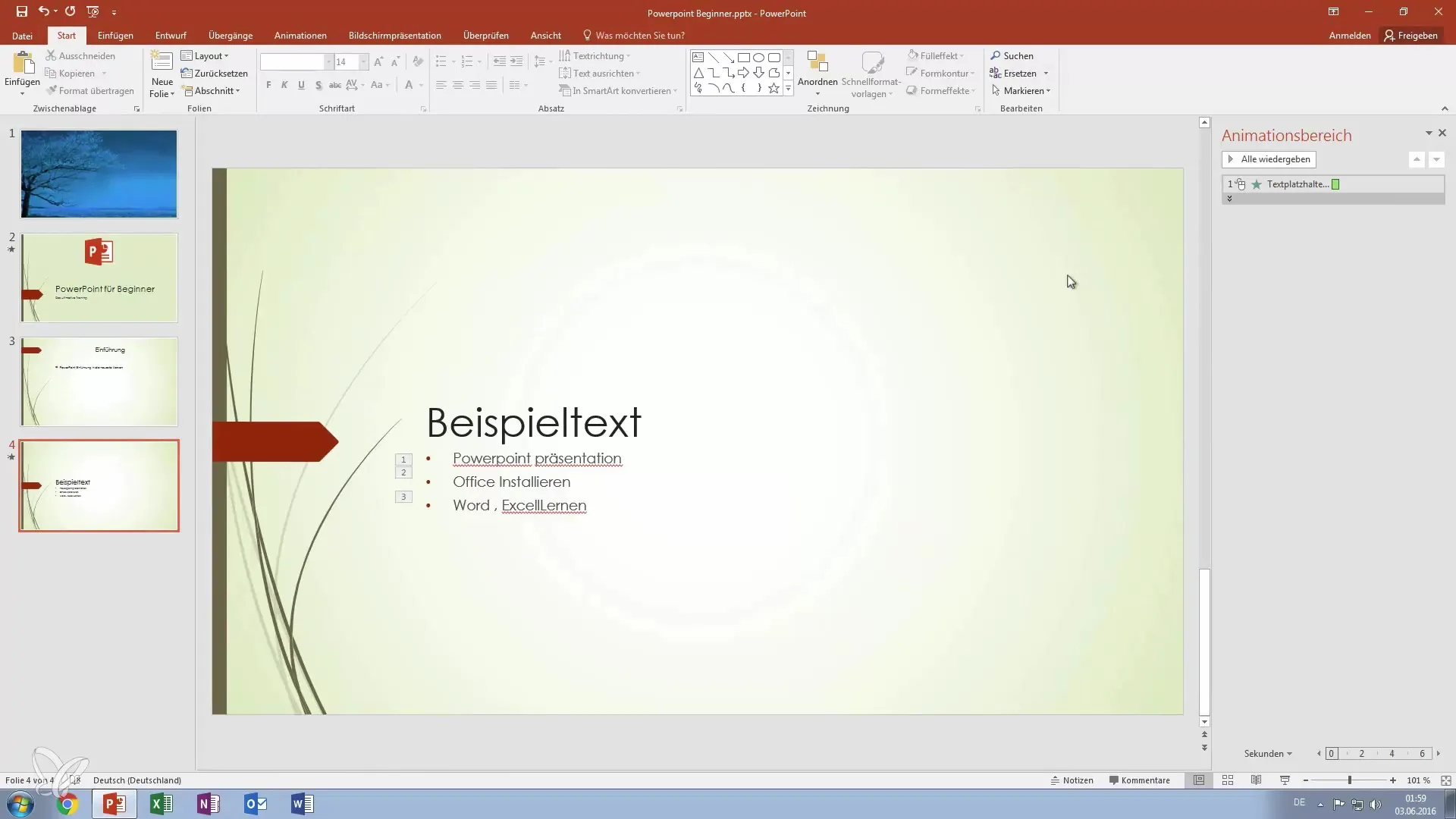Click in the Was möchten Sie tun search field

click(639, 35)
